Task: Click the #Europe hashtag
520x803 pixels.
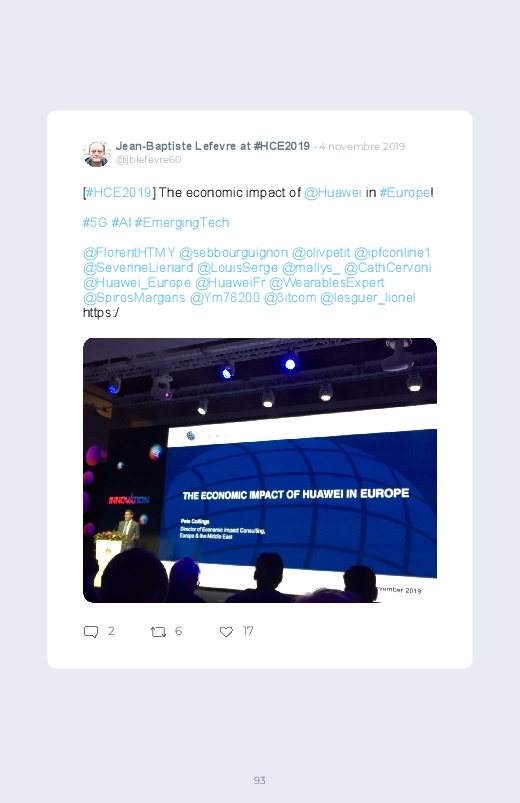Action: coord(405,193)
